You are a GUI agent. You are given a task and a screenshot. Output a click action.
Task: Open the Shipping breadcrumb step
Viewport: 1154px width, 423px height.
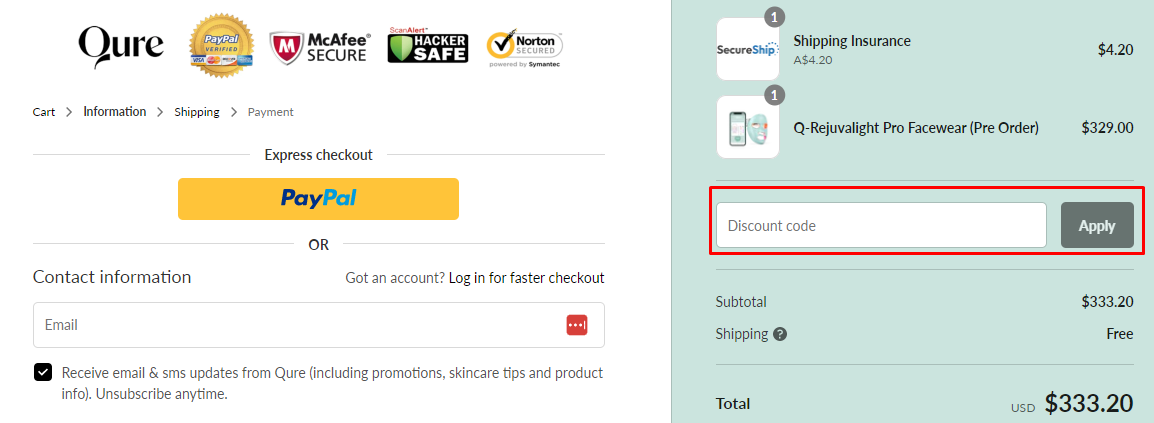(x=197, y=112)
